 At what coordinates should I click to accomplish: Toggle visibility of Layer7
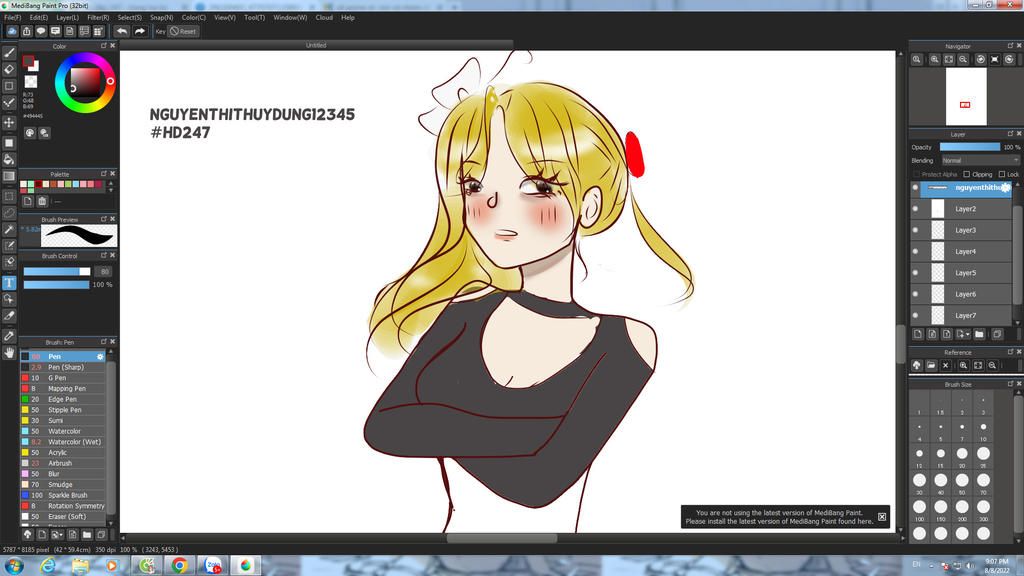point(915,315)
